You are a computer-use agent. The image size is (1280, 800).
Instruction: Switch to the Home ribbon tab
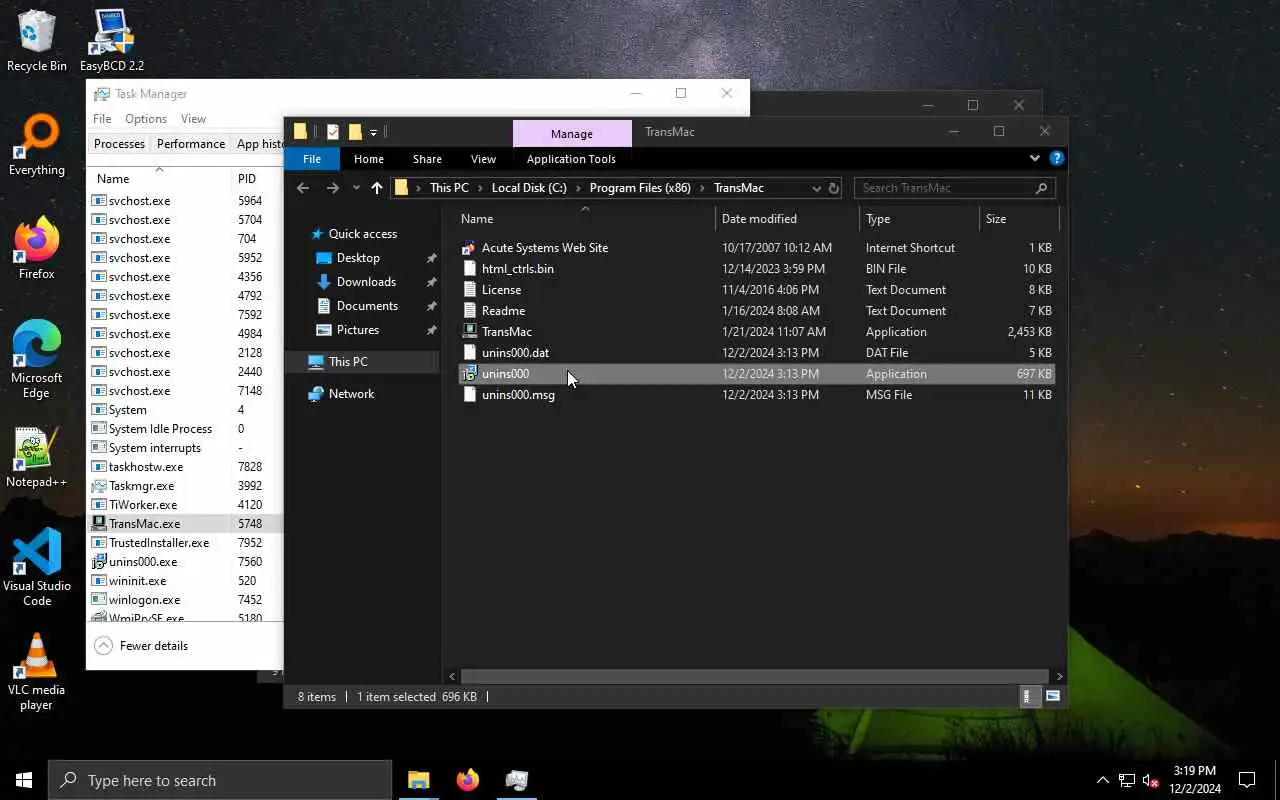369,159
